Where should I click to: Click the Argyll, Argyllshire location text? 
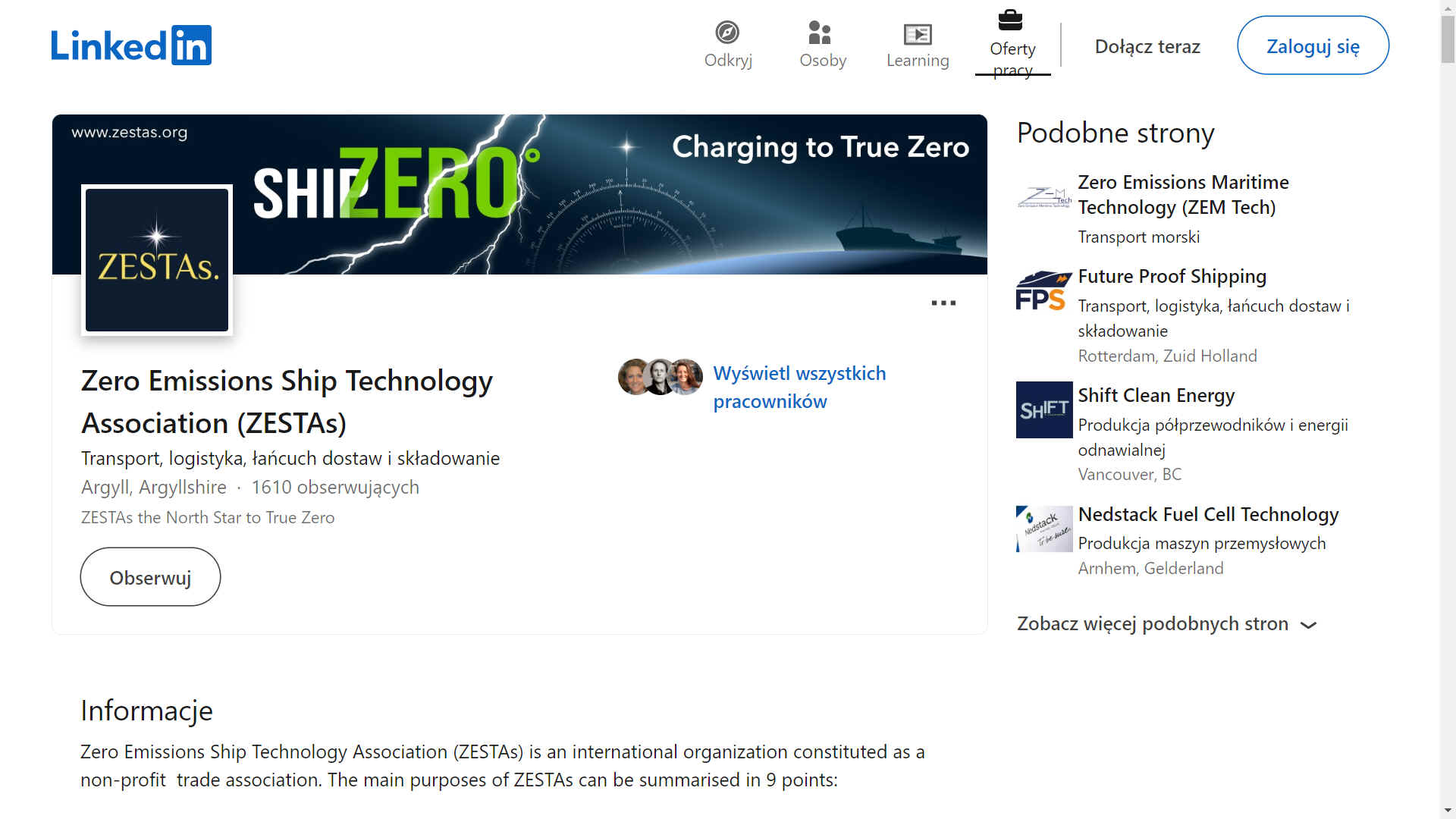tap(154, 487)
